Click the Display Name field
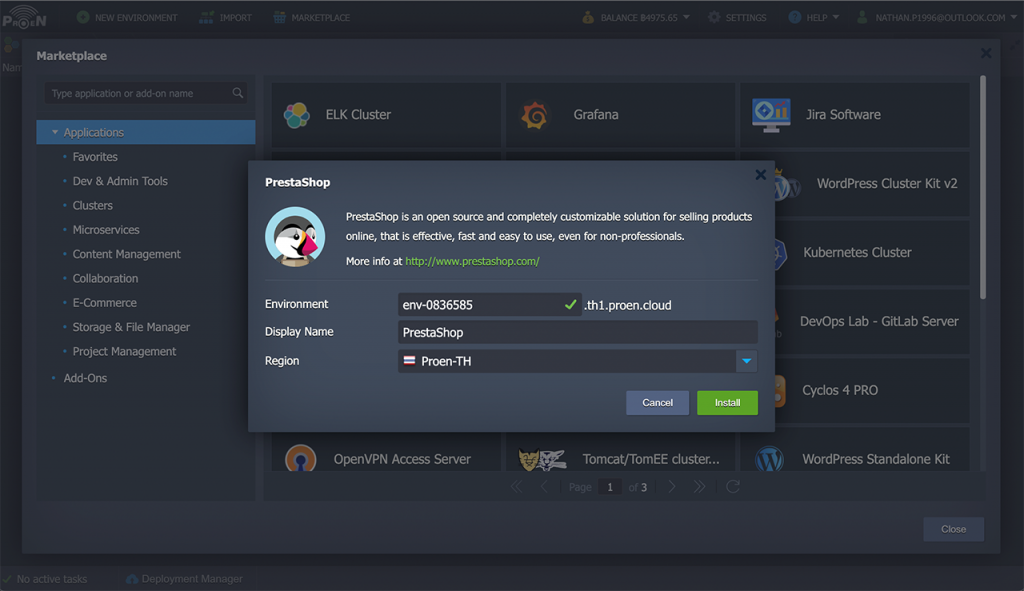This screenshot has height=591, width=1024. pyautogui.click(x=577, y=332)
